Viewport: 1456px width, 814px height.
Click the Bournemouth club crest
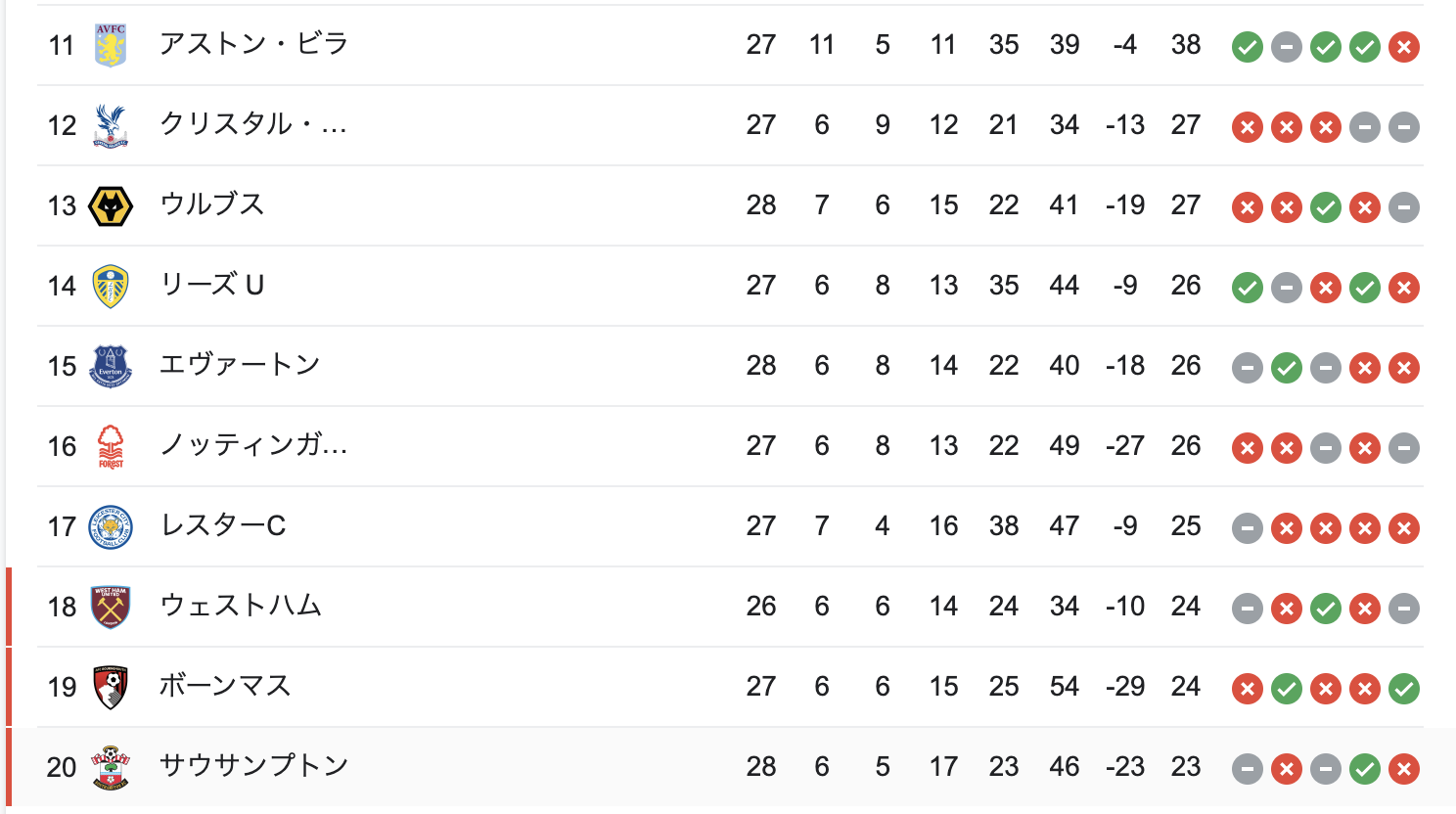[x=111, y=687]
